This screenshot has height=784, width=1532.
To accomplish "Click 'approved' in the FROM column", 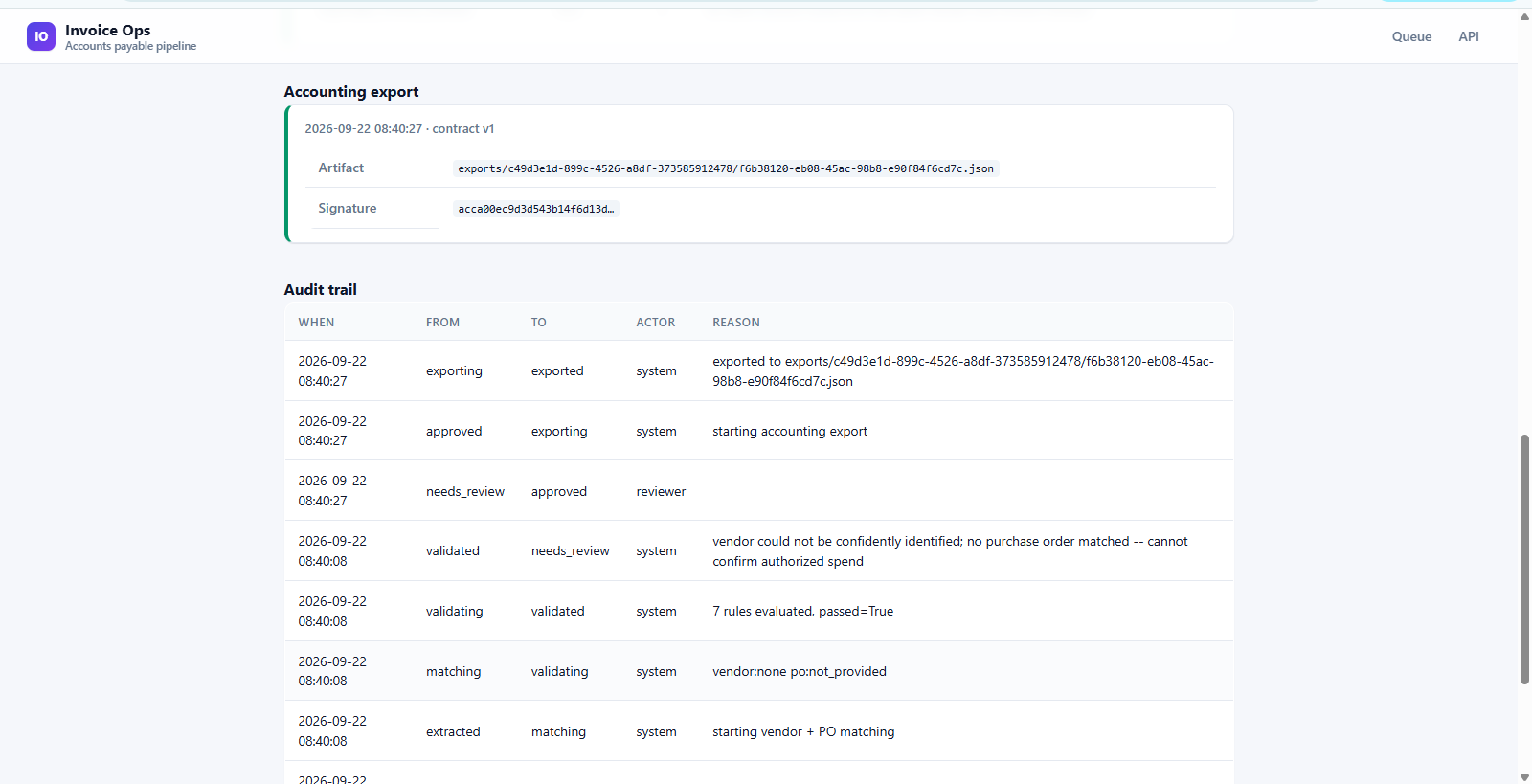I will [x=454, y=431].
